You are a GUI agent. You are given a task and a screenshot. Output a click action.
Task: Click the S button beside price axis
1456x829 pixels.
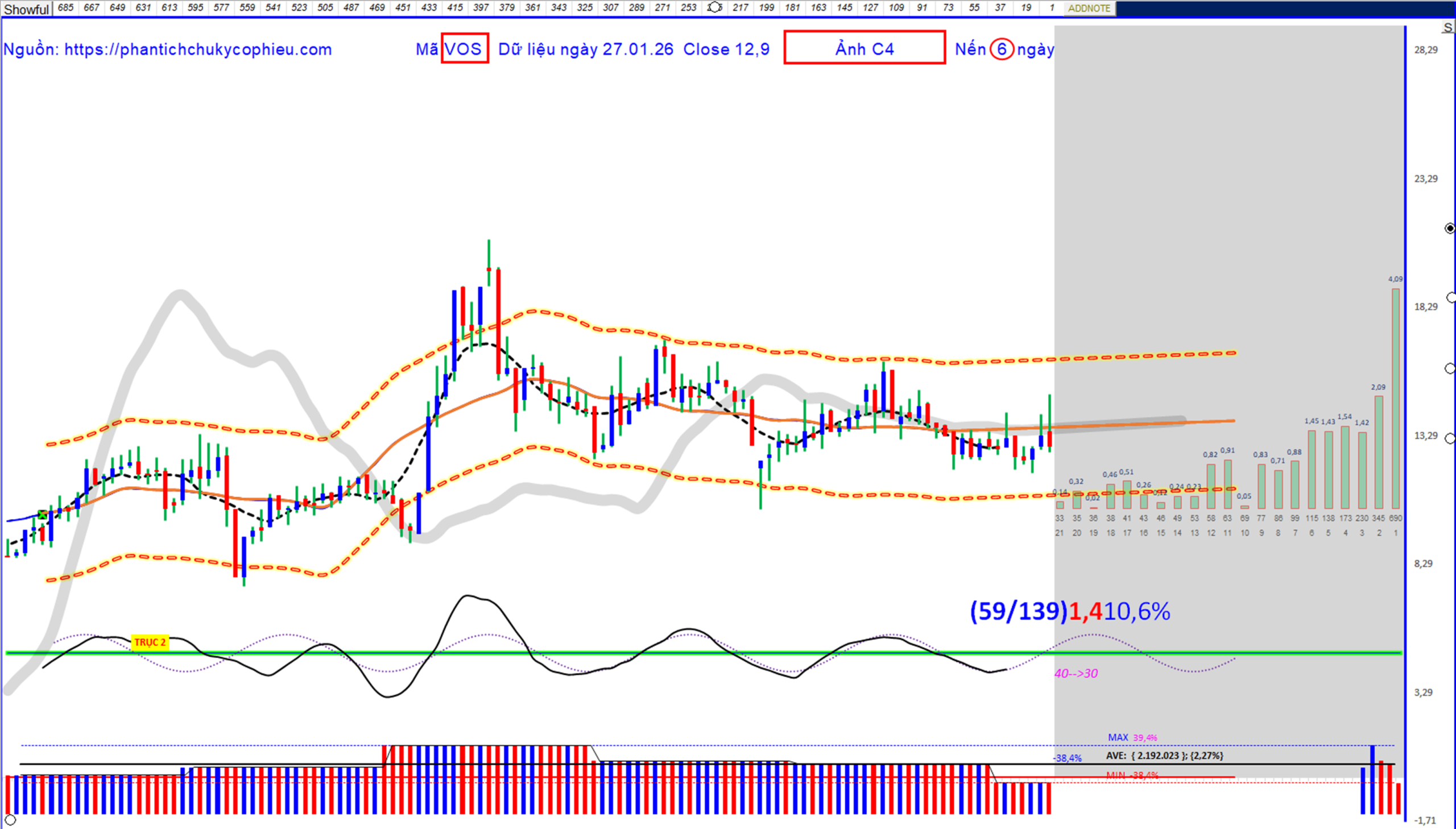pos(1448,28)
